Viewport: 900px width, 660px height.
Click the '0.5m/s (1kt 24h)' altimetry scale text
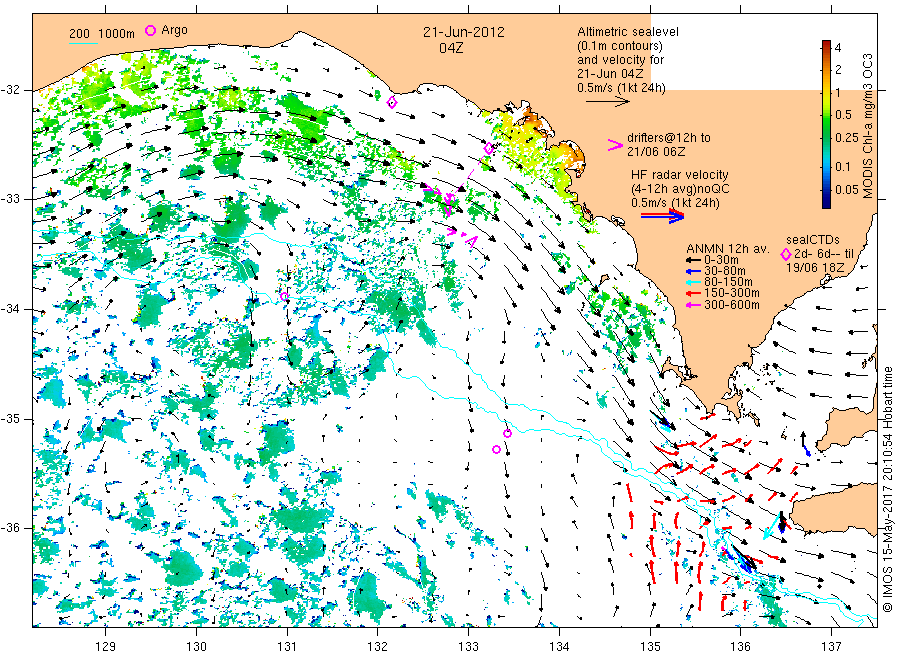(x=622, y=88)
